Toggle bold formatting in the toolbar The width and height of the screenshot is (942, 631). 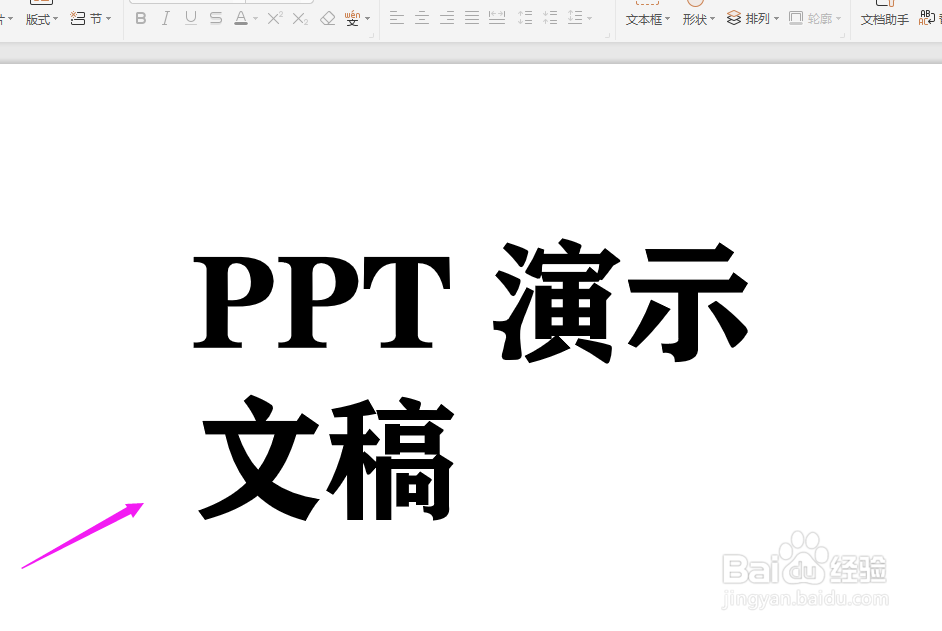pos(141,17)
